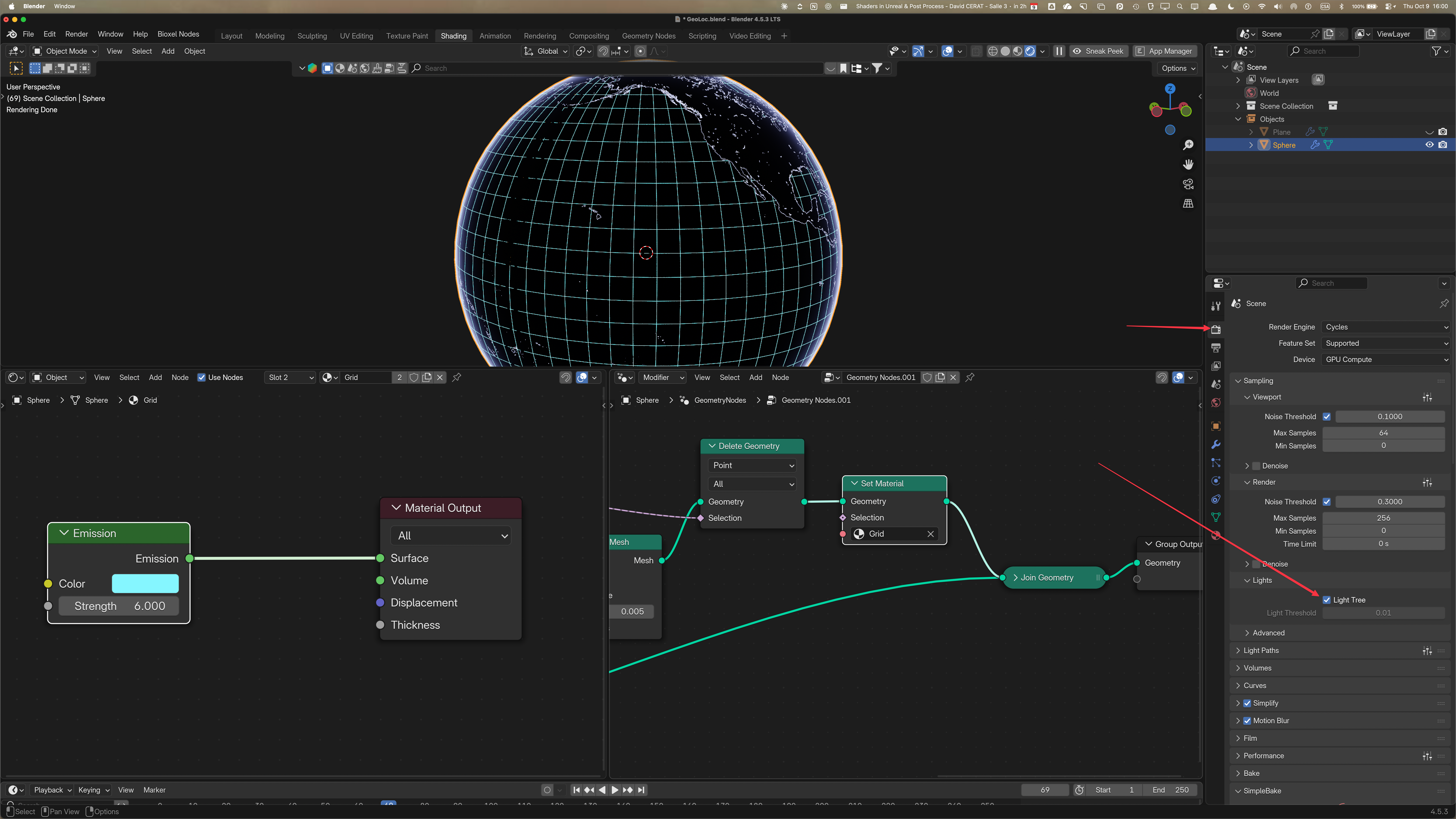Open the Object Constraints properties tab
The height and width of the screenshot is (819, 1456).
click(1216, 499)
